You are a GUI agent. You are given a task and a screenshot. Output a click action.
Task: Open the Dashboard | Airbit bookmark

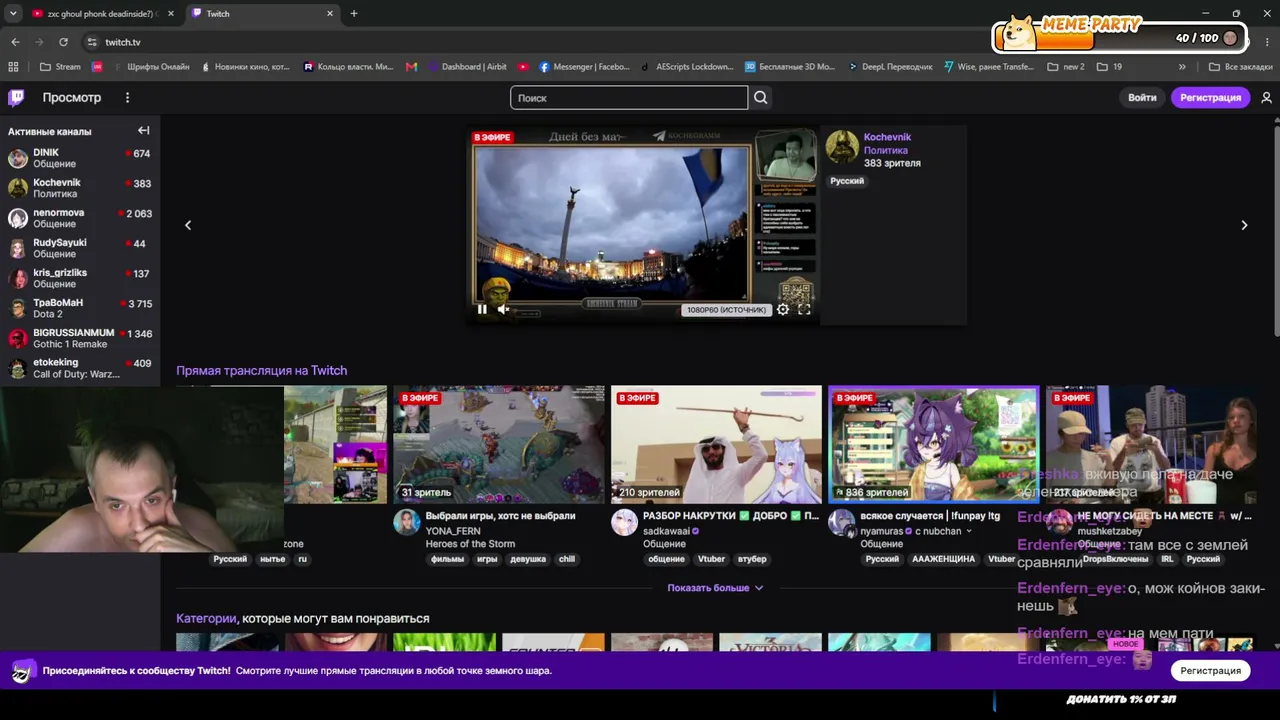point(467,67)
